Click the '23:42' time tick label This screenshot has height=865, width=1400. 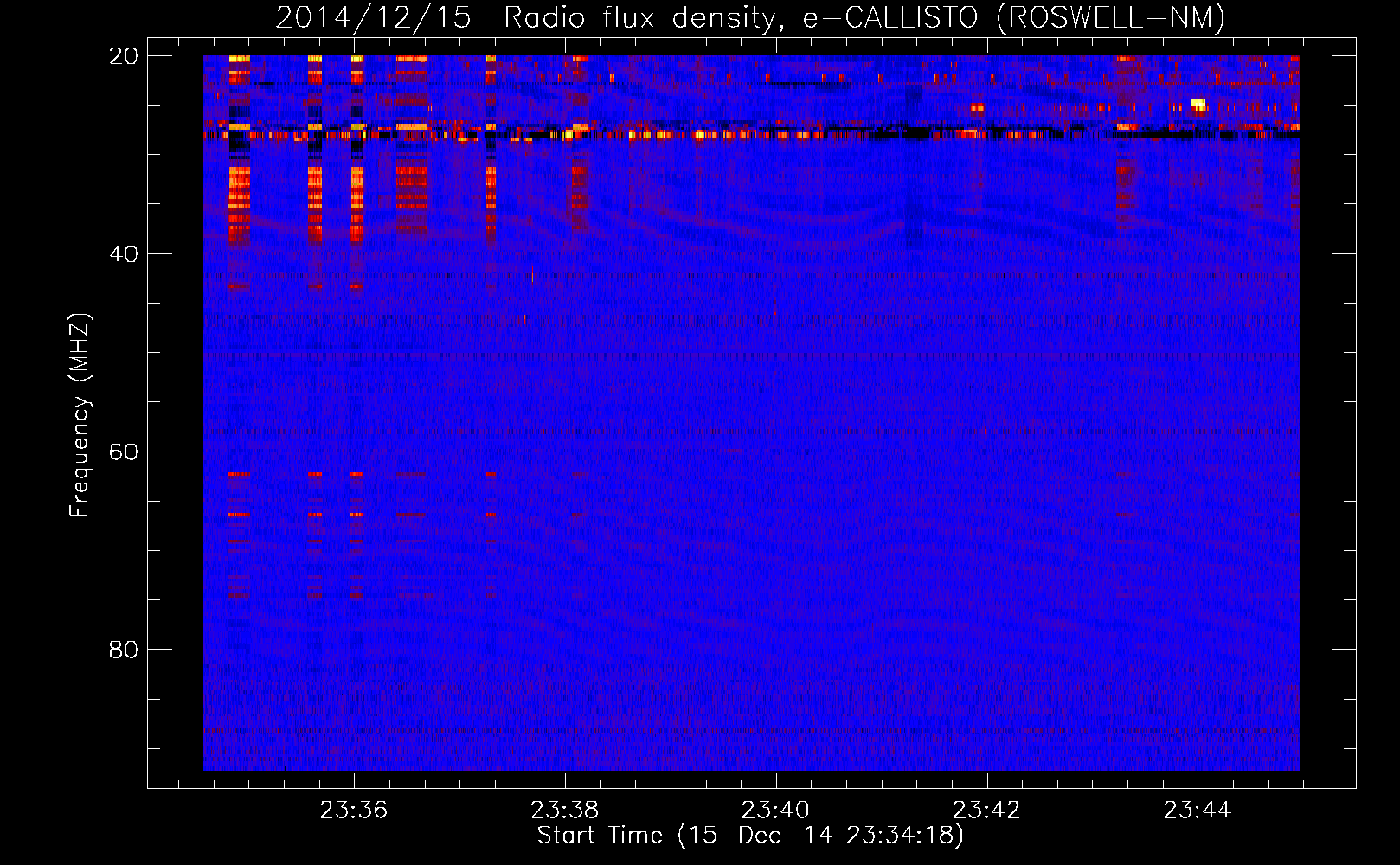tap(986, 811)
